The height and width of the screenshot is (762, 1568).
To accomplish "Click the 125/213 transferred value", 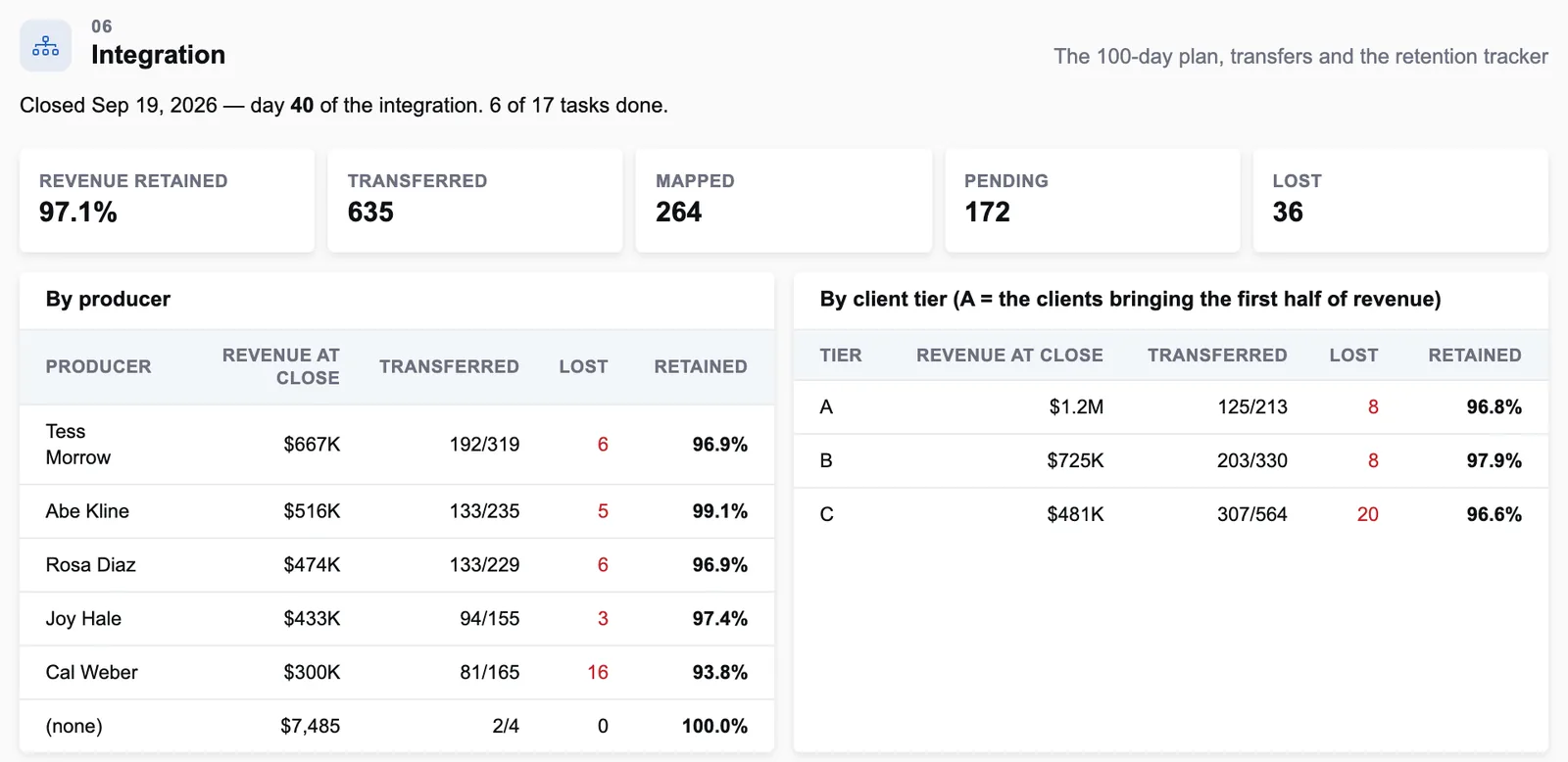I will pyautogui.click(x=1252, y=407).
